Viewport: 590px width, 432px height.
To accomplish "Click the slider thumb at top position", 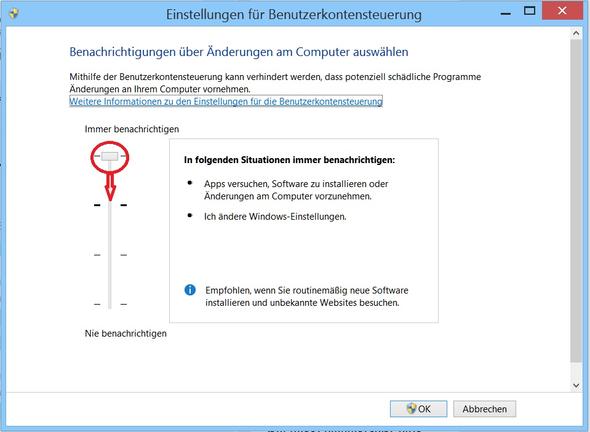I will tap(110, 156).
